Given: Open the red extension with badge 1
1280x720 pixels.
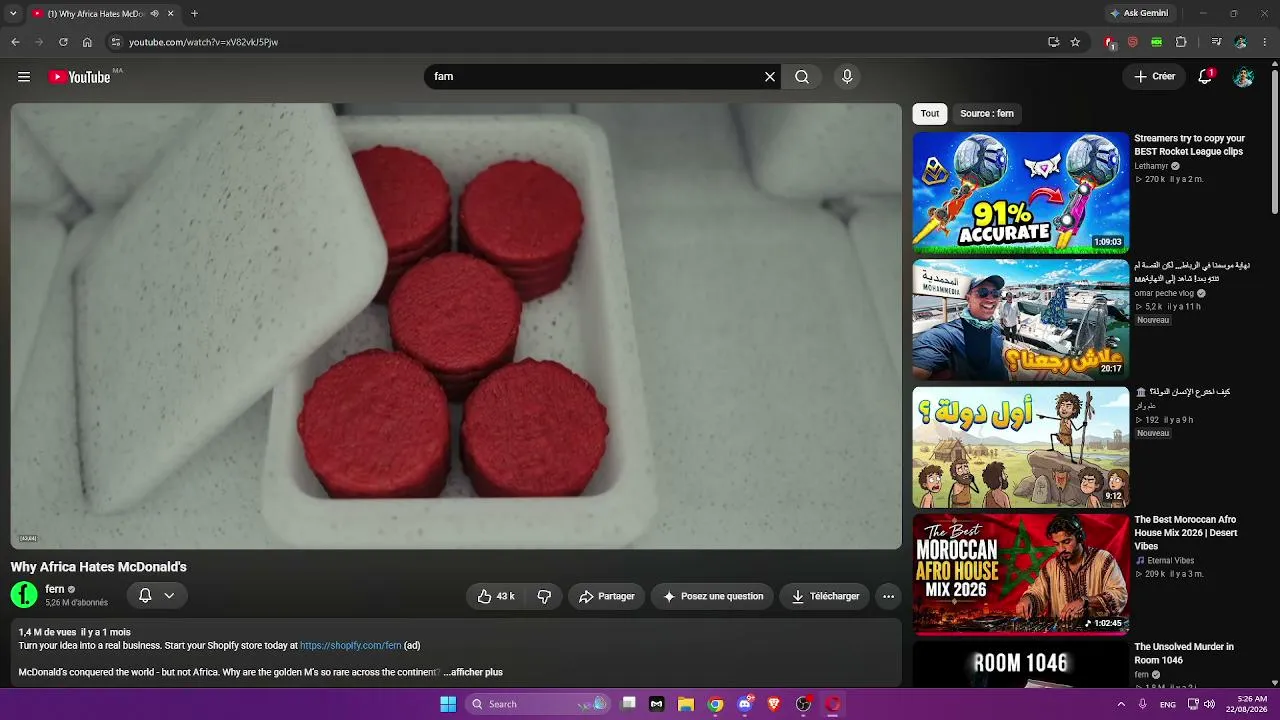Looking at the screenshot, I should coord(1109,42).
